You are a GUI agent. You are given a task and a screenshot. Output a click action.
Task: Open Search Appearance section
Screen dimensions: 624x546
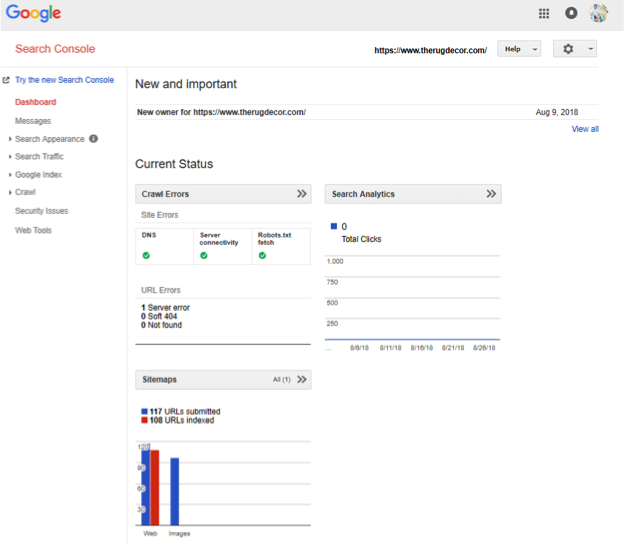[50, 139]
